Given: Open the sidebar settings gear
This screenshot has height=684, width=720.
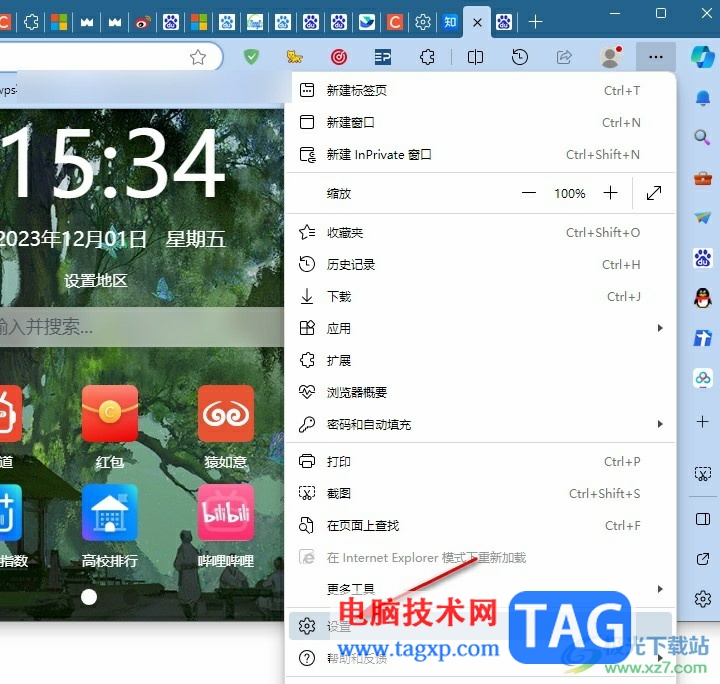Looking at the screenshot, I should [703, 599].
